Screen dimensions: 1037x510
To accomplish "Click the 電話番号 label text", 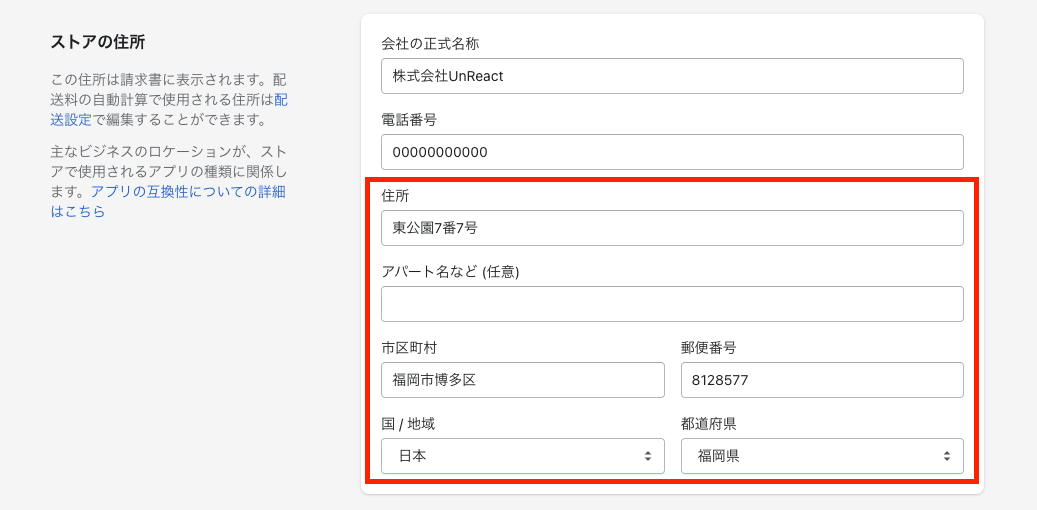I will (409, 120).
